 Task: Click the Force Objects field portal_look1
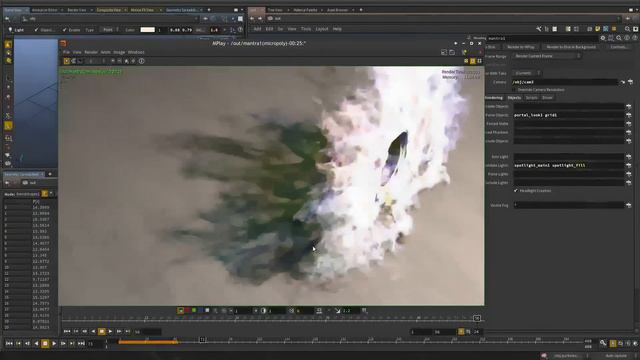pyautogui.click(x=568, y=115)
